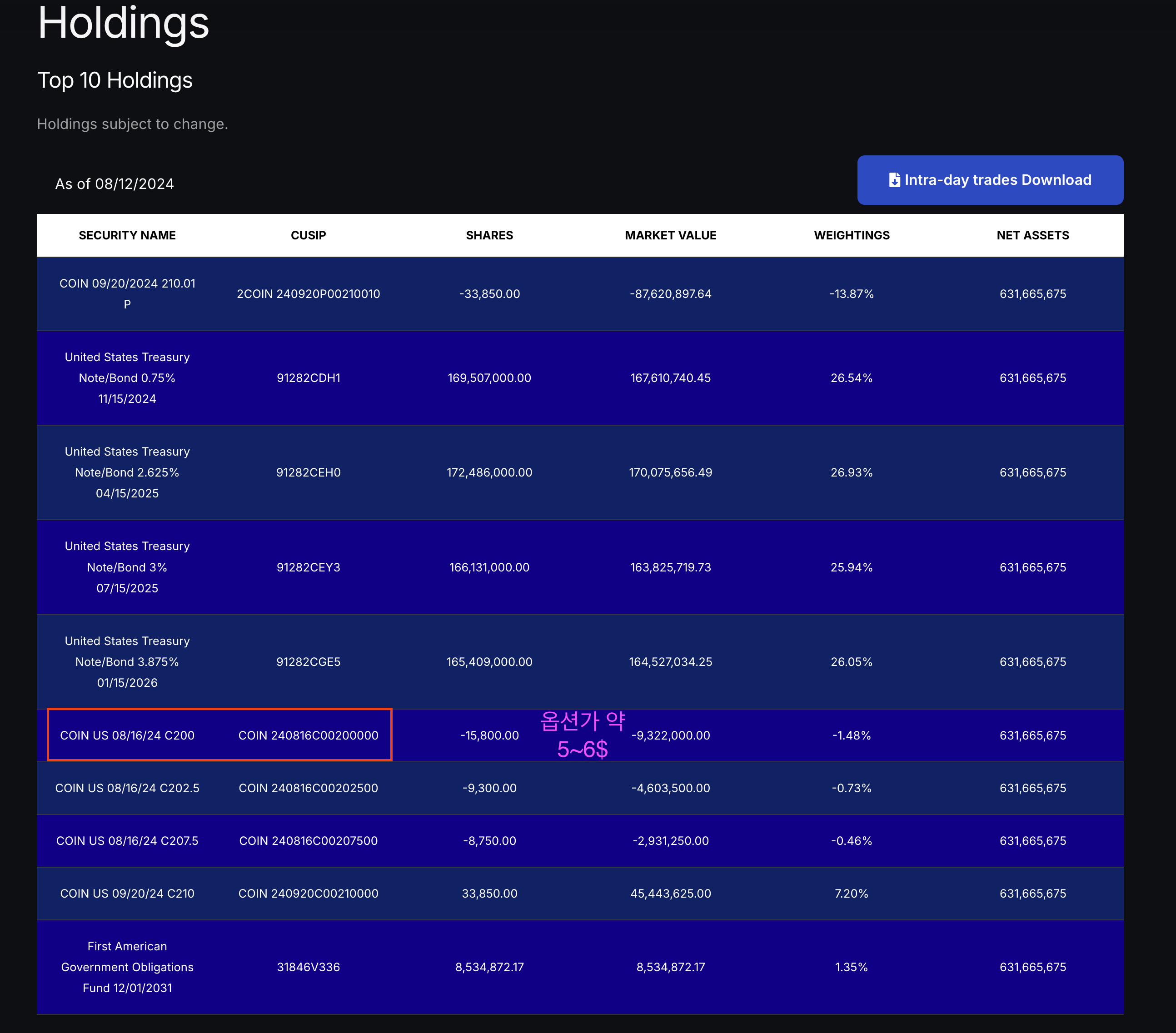Select CUSIP 31846V336
1176x1033 pixels.
[309, 967]
